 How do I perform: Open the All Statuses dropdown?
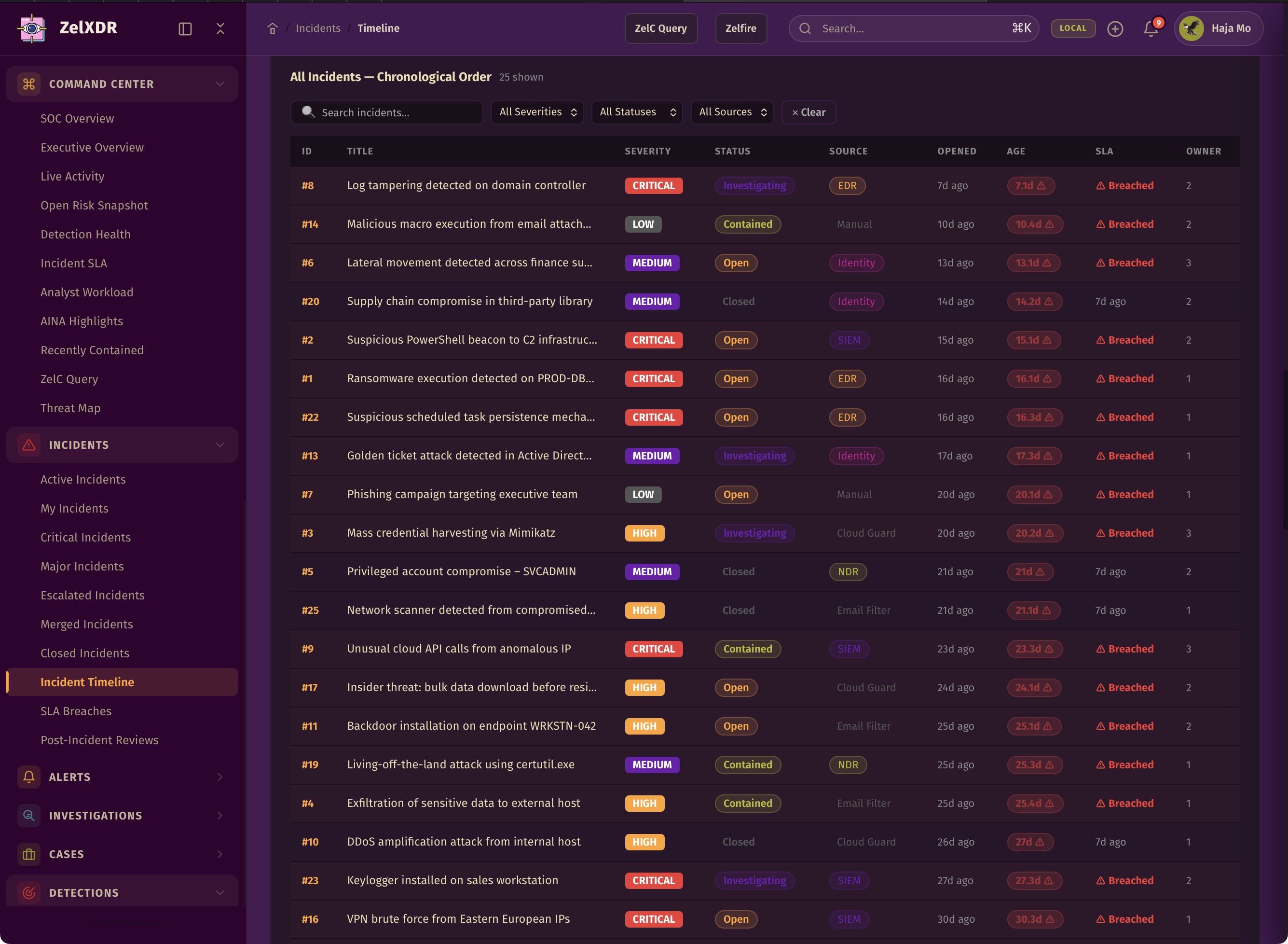637,112
